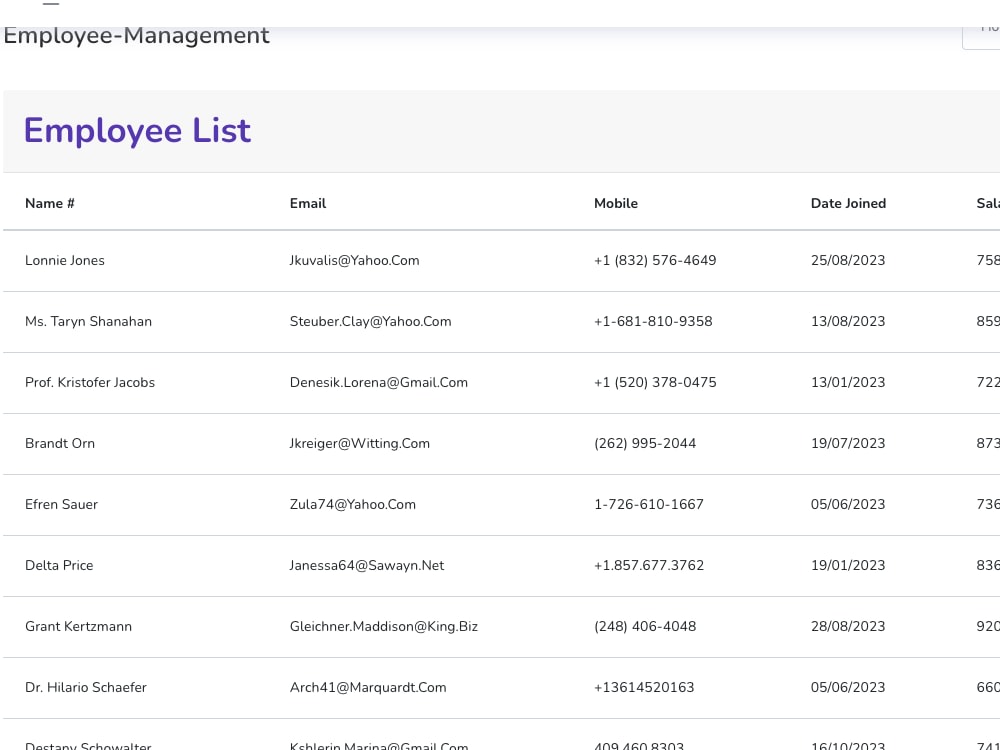
Task: Click email Jkuvalis@Yahoo.Com
Action: coord(355,260)
